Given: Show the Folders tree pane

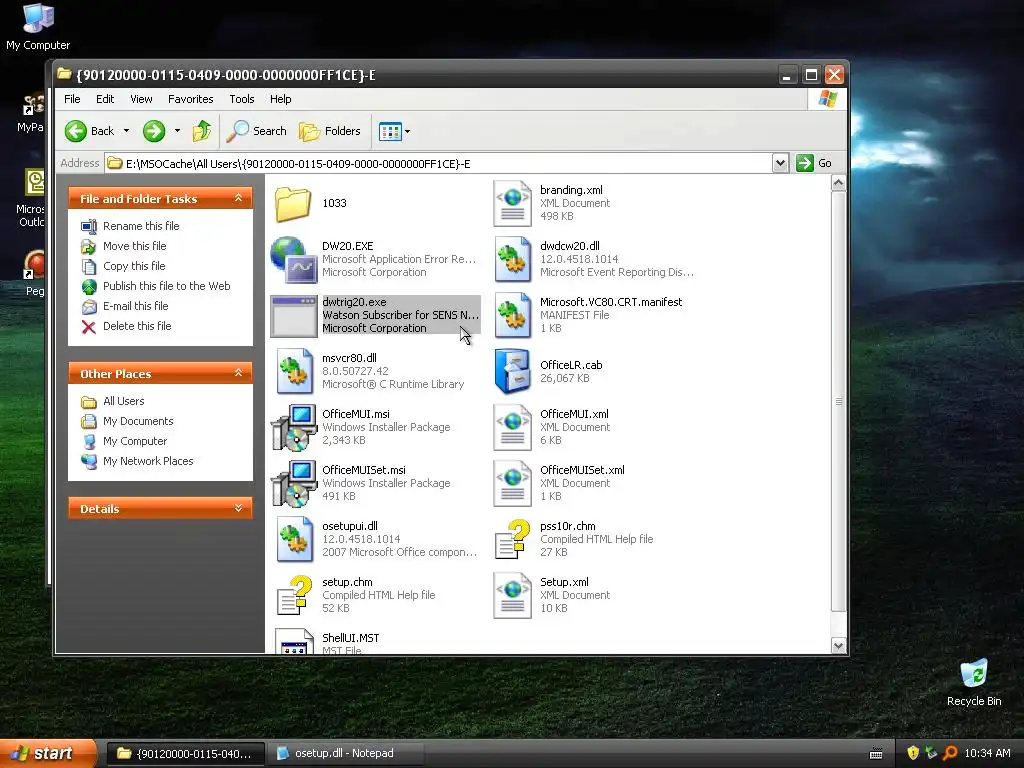Looking at the screenshot, I should [x=330, y=131].
